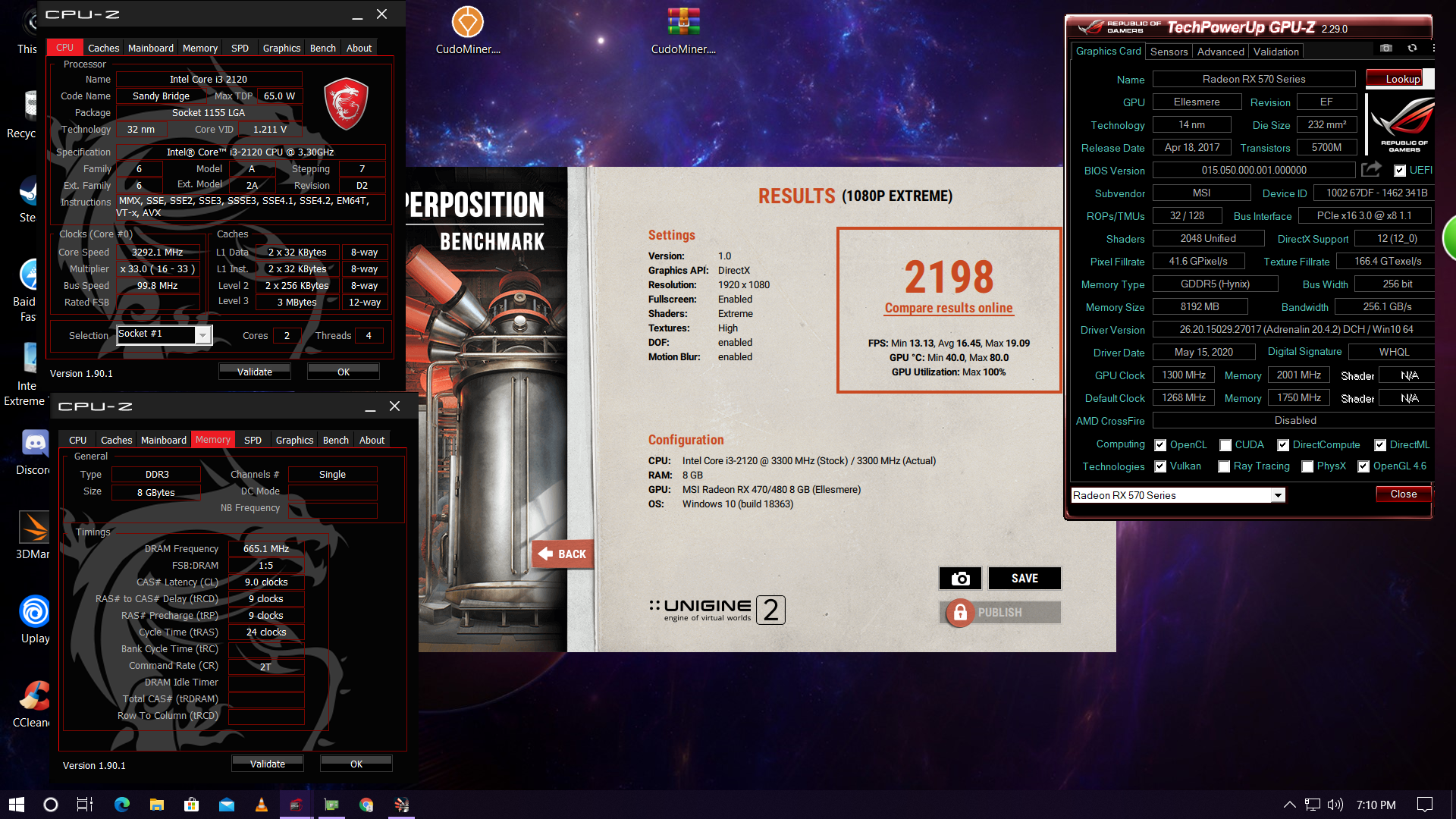The image size is (1456, 819).
Task: Open the Uplay desktop shortcut
Action: [x=35, y=620]
